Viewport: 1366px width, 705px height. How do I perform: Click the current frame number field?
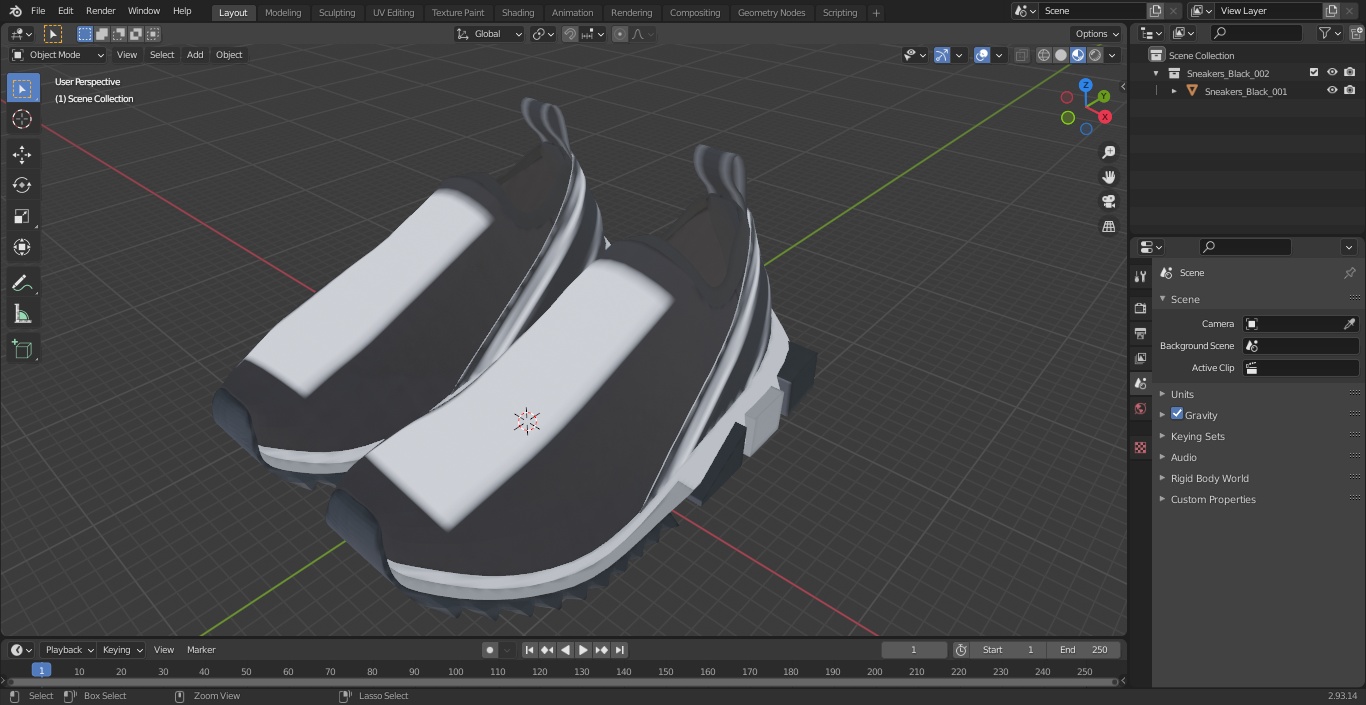click(914, 650)
